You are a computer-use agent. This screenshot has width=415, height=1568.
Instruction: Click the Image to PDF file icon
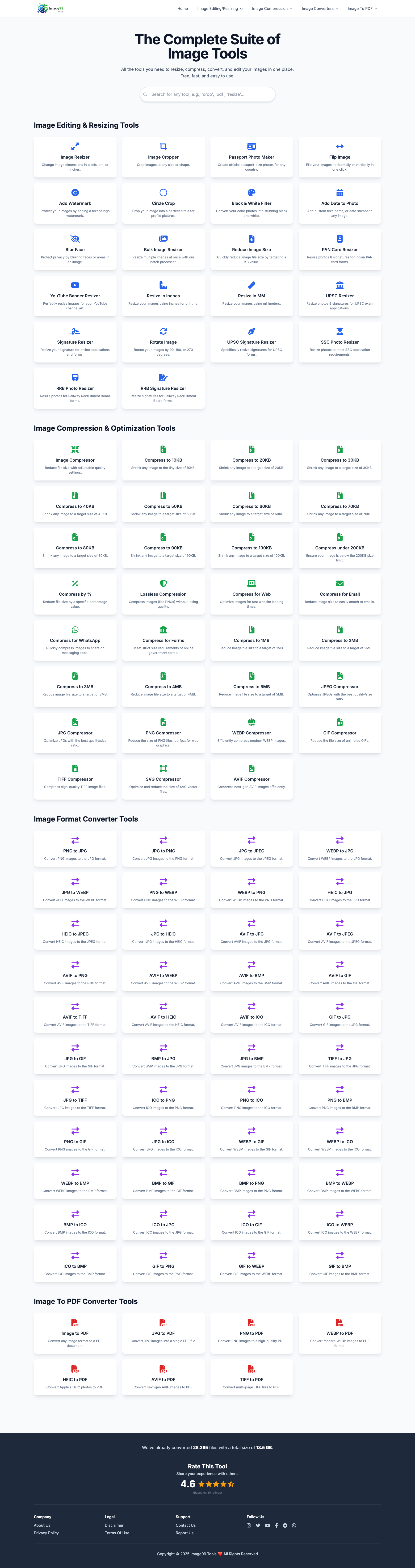(75, 1322)
